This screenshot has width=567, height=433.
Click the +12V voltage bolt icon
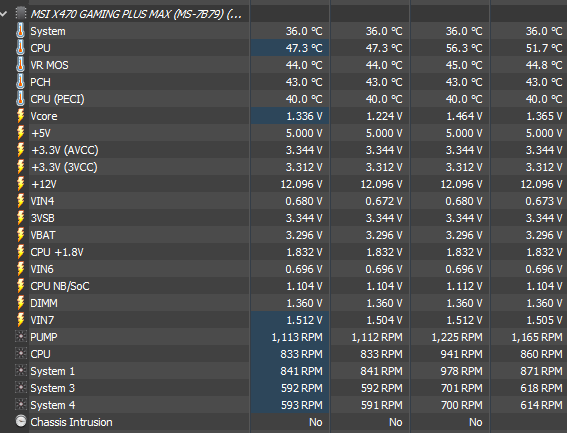(21, 184)
